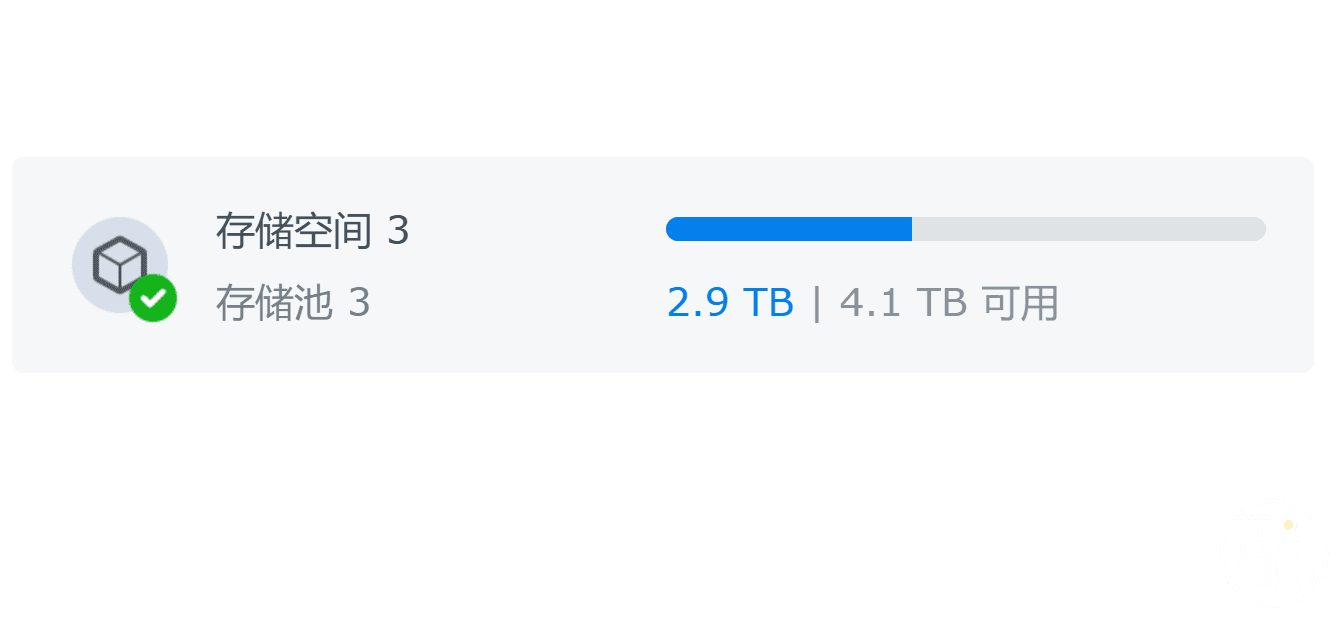Click the green healthy checkmark badge
This screenshot has width=1341, height=620.
153,298
